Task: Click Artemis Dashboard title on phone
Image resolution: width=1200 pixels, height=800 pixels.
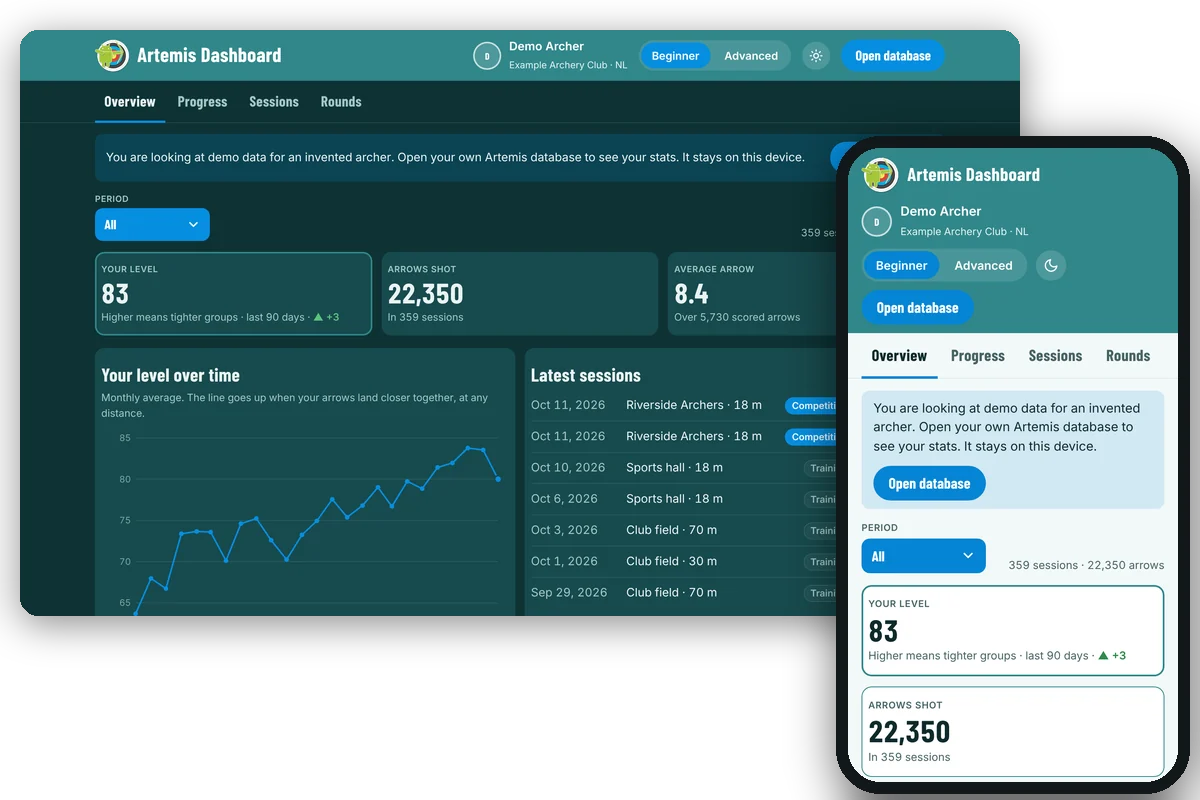Action: (x=973, y=175)
